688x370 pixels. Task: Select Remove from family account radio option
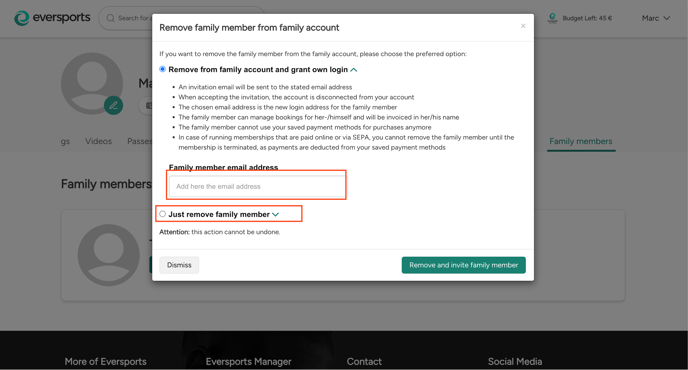pyautogui.click(x=162, y=69)
